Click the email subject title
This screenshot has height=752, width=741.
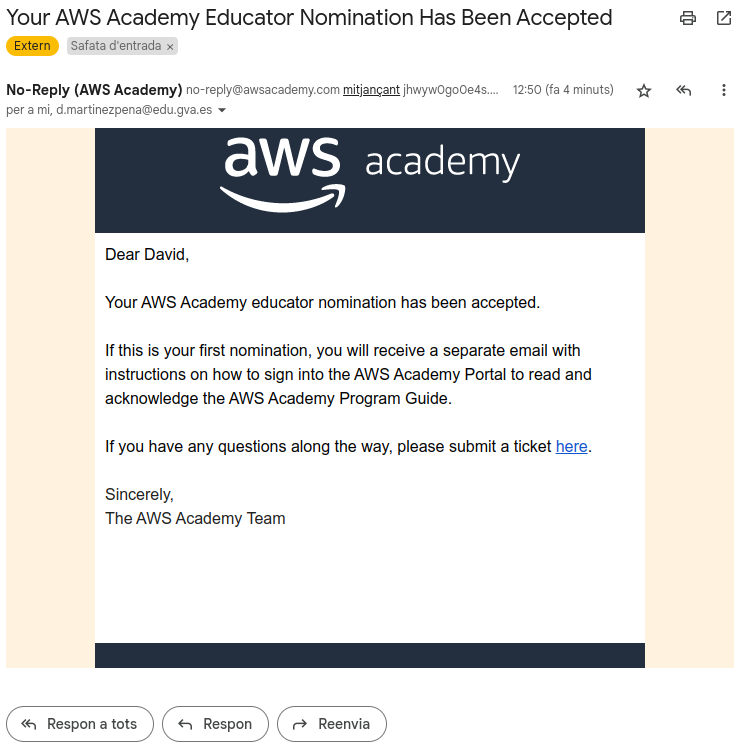coord(309,18)
